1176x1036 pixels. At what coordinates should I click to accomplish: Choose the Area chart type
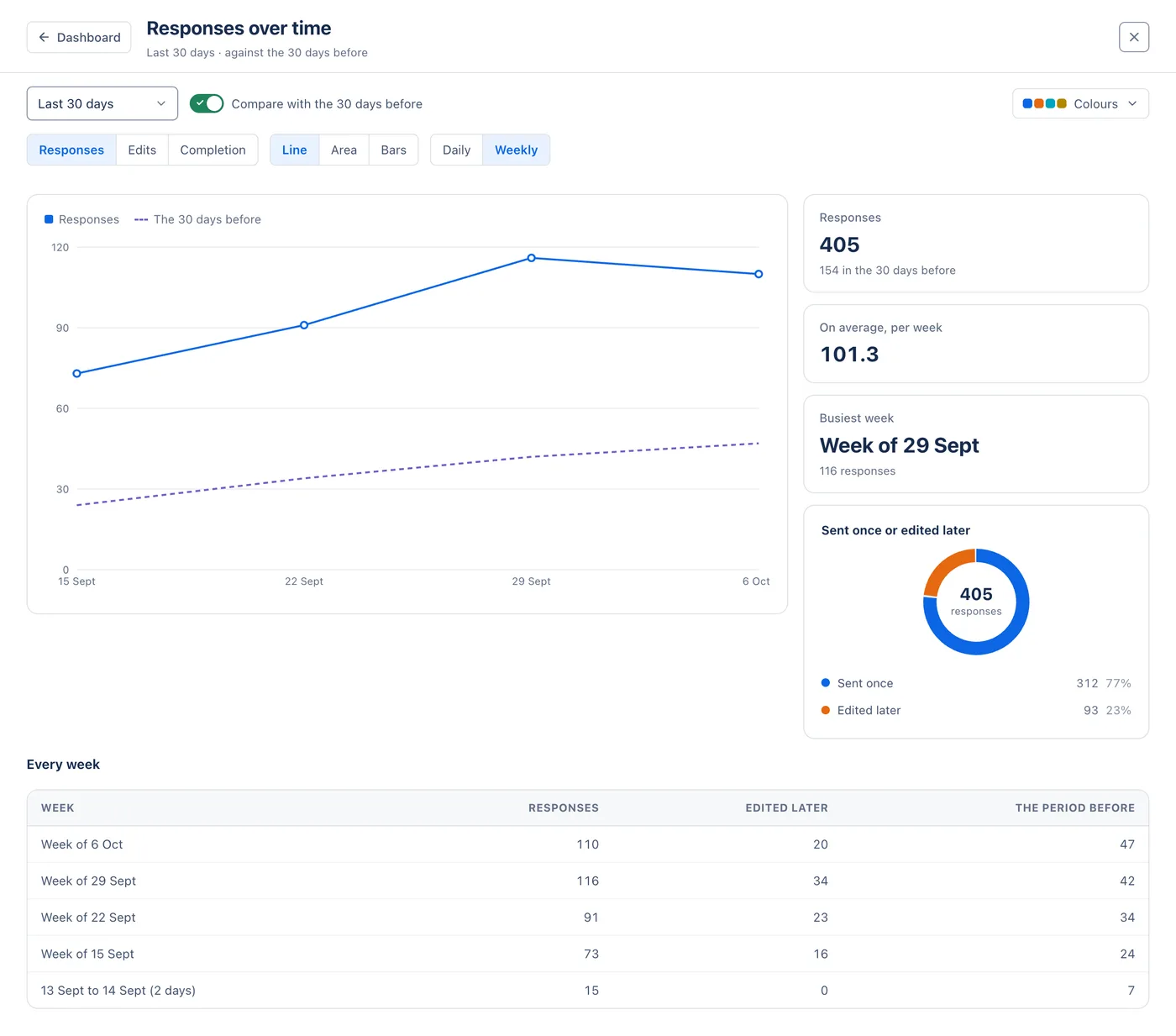(344, 150)
